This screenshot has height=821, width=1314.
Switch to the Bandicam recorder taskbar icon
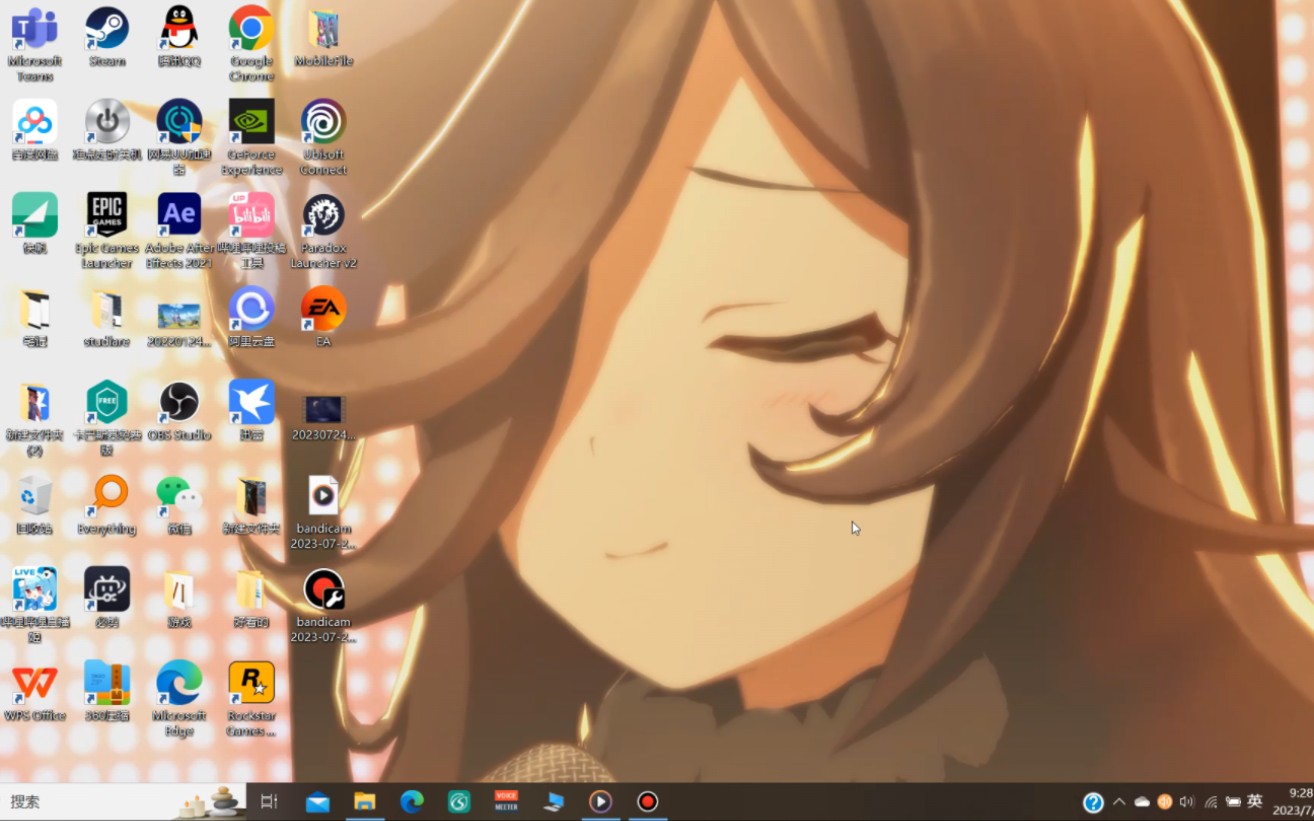coord(647,802)
